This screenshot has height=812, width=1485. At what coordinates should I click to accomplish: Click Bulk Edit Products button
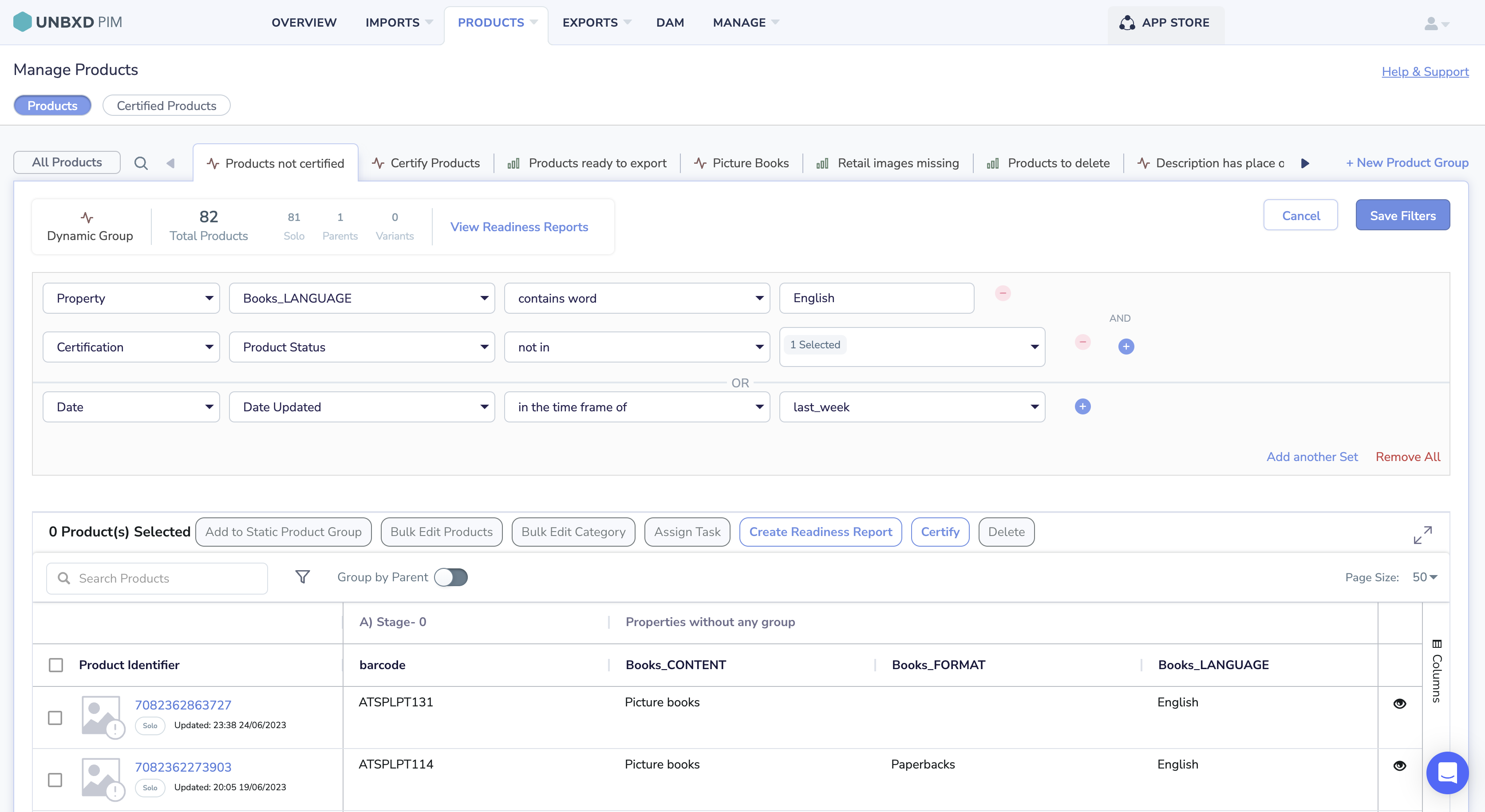pyautogui.click(x=441, y=531)
